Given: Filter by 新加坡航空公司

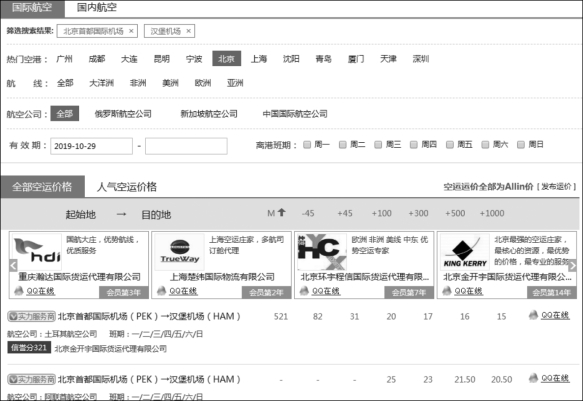Looking at the screenshot, I should click(x=209, y=114).
